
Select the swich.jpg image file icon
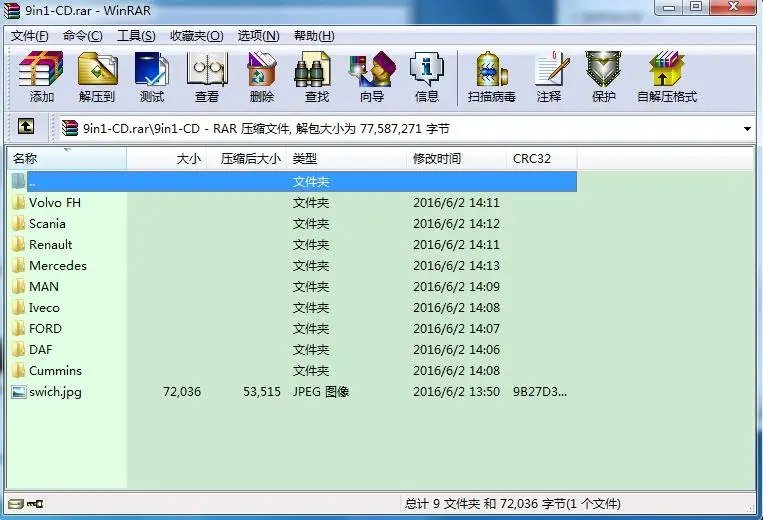18,392
